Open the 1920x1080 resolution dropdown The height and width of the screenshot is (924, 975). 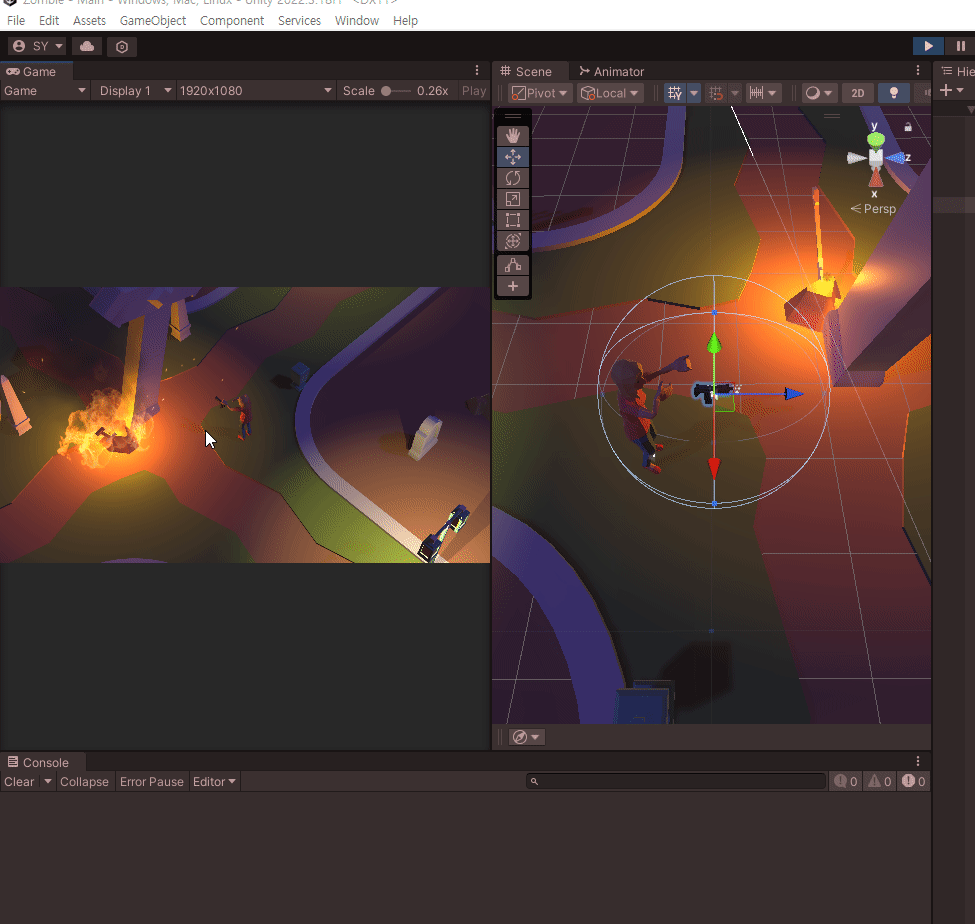(x=256, y=91)
